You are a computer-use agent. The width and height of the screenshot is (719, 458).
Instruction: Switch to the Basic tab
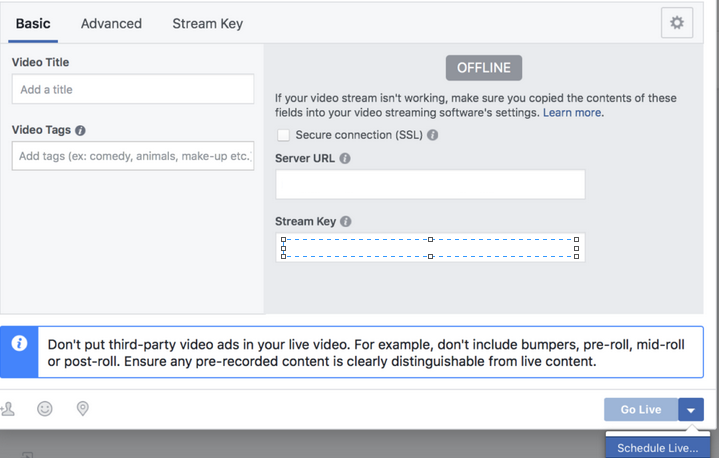click(33, 23)
